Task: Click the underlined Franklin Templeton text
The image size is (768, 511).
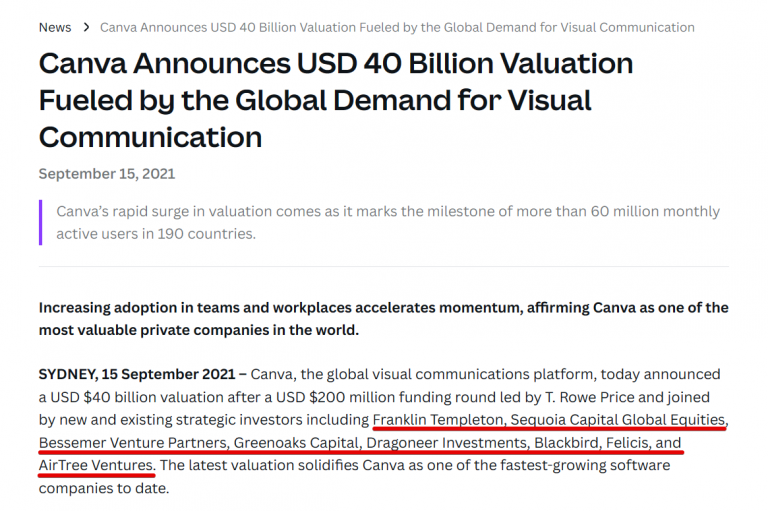Action: pyautogui.click(x=437, y=420)
